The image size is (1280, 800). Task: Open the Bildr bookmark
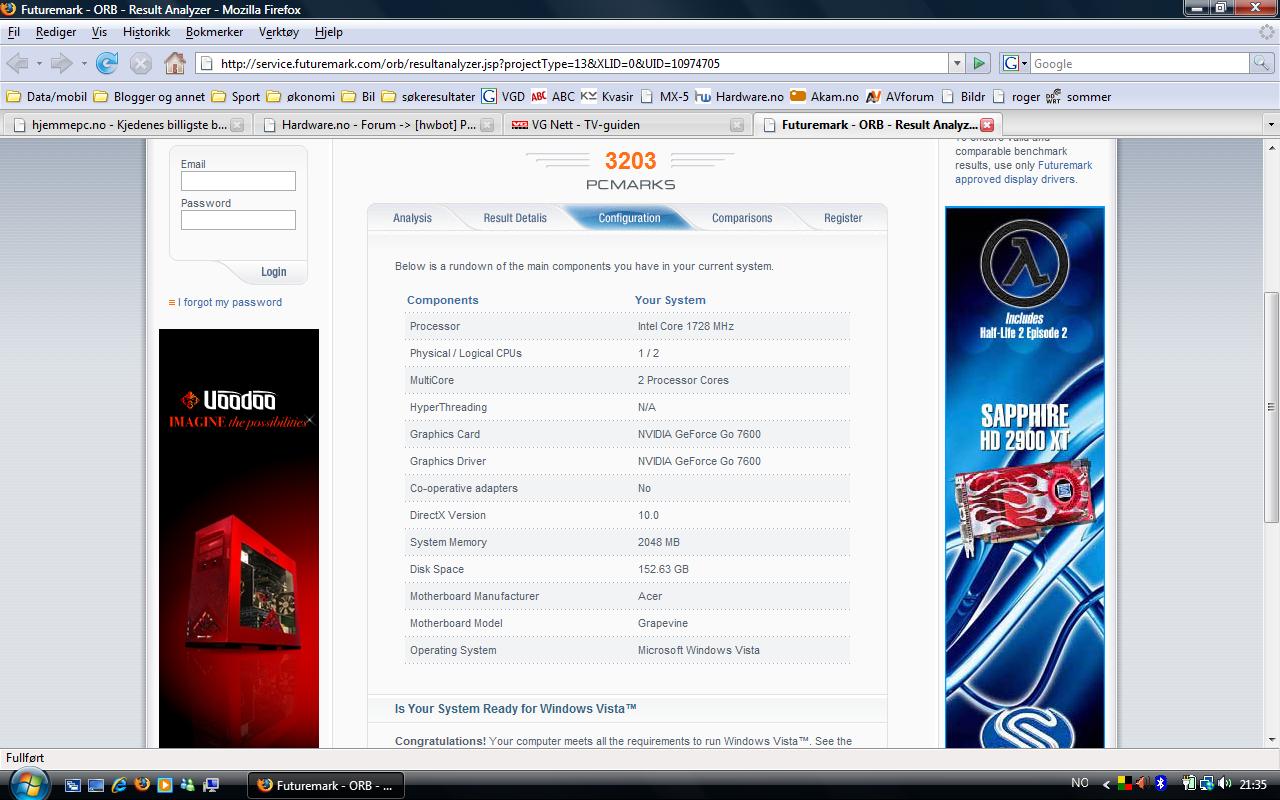(x=963, y=97)
